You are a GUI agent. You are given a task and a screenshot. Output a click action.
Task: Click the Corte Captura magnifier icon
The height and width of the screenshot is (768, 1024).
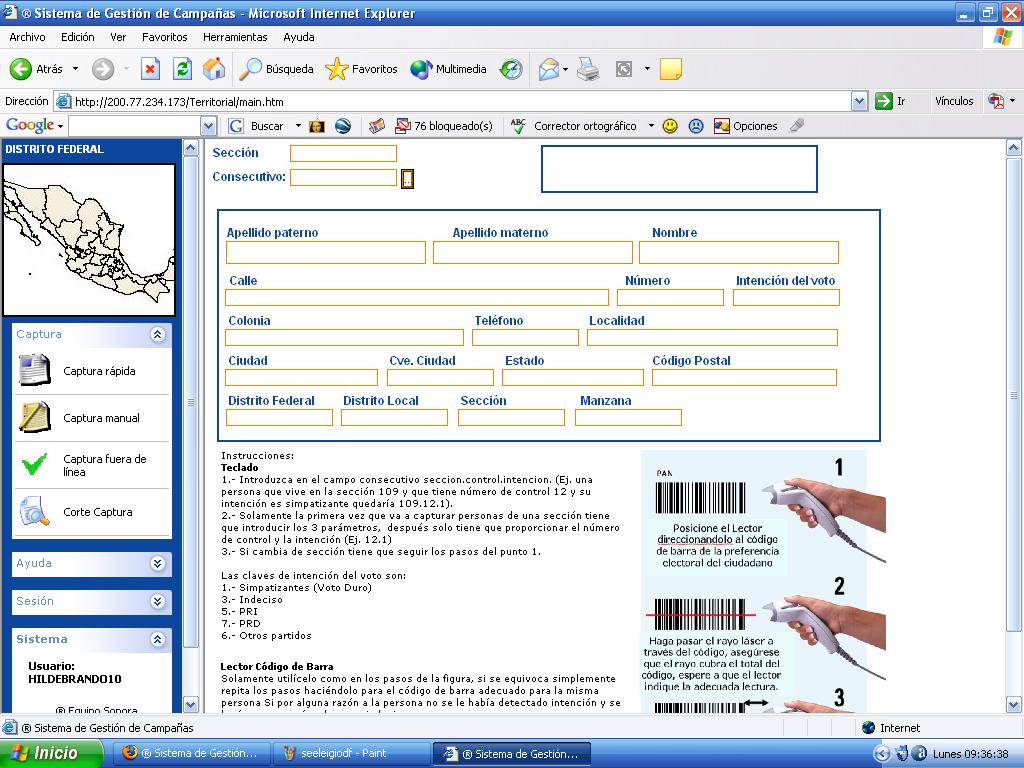point(35,511)
